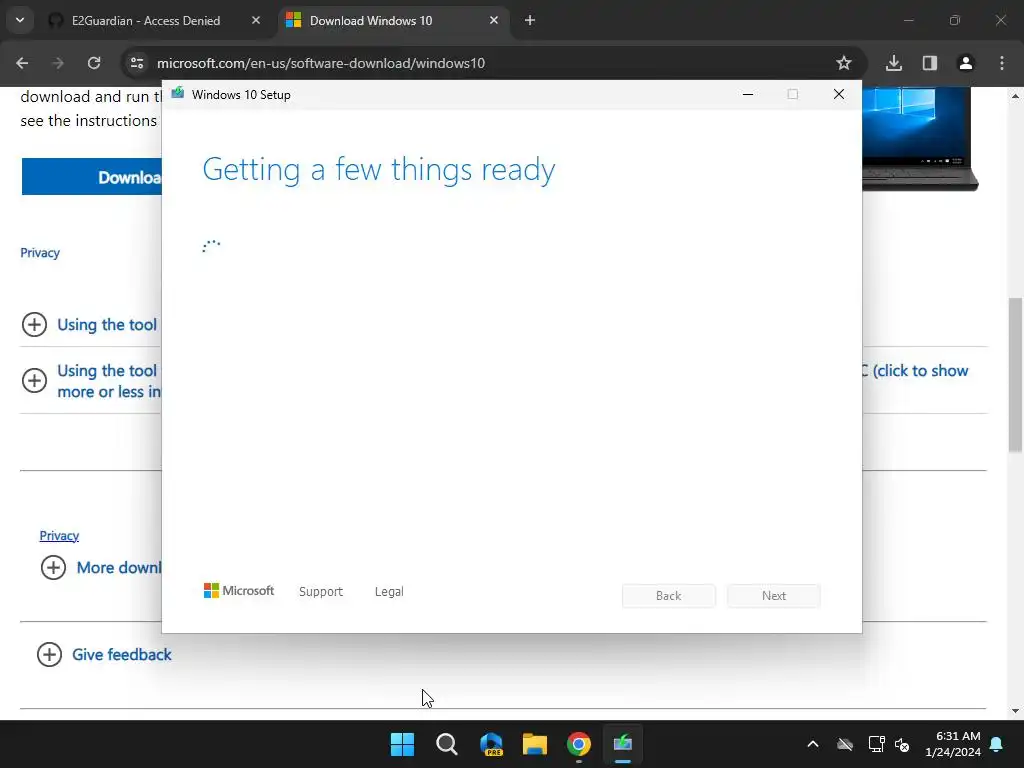Screen dimensions: 1024x768
Task: Open the underlined Privacy link on webpage
Action: tap(59, 536)
